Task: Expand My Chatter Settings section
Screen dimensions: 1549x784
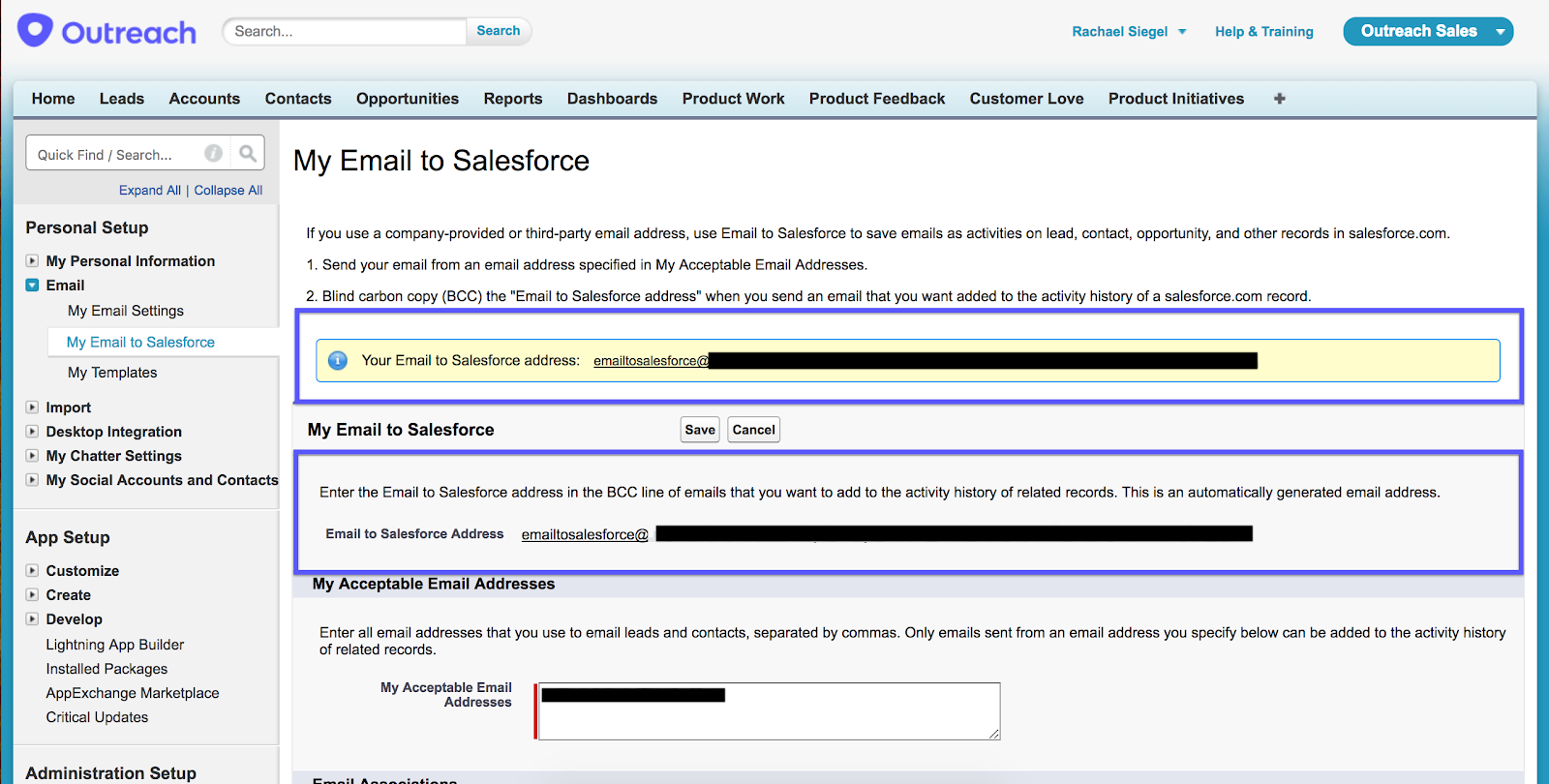Action: tap(32, 456)
